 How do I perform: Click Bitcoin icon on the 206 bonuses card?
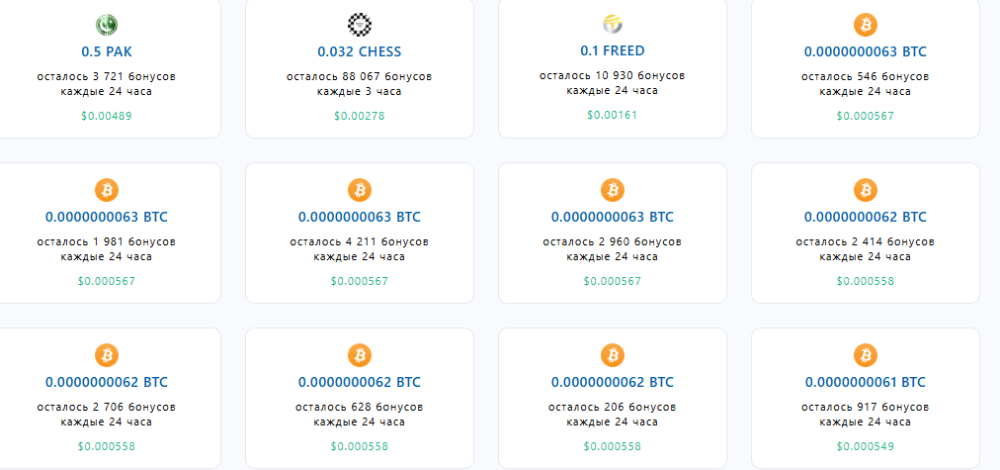tap(612, 354)
